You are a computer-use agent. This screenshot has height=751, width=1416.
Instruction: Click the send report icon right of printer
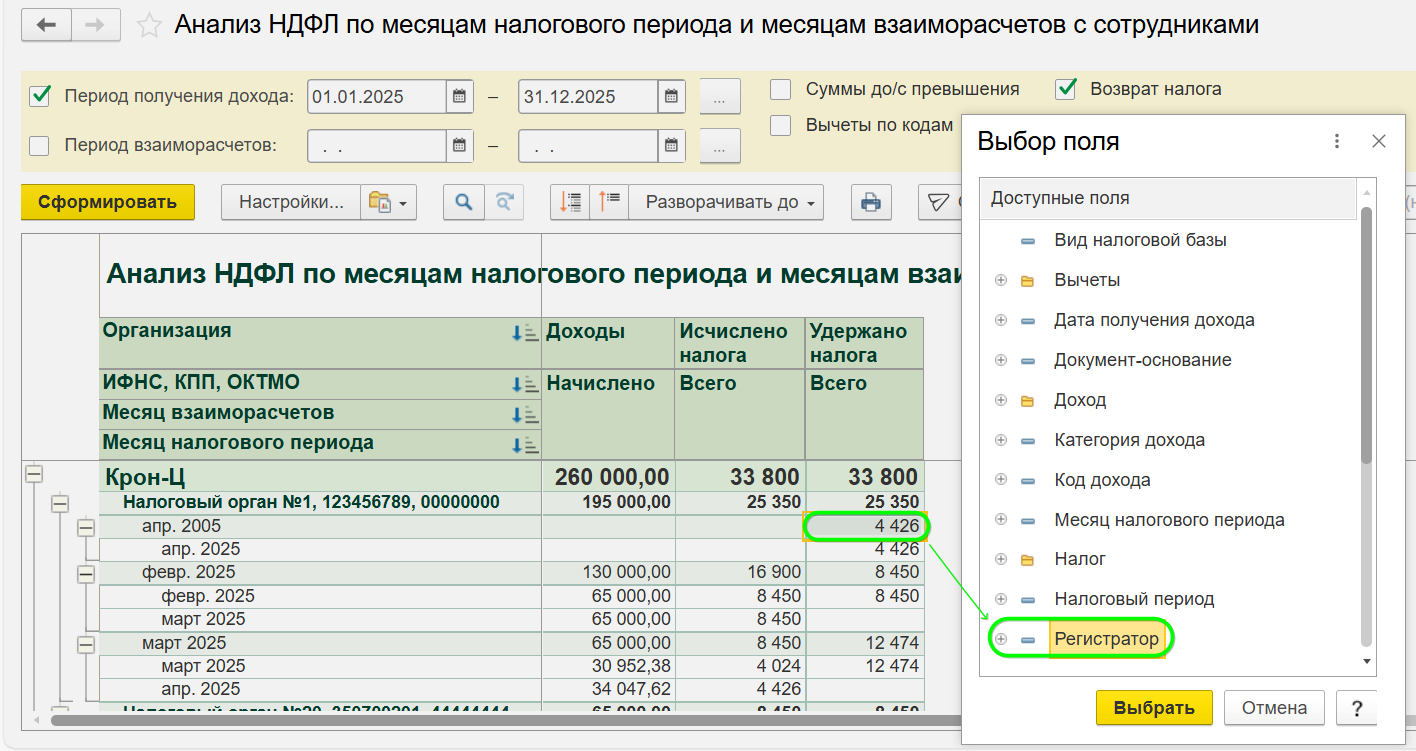(x=938, y=202)
